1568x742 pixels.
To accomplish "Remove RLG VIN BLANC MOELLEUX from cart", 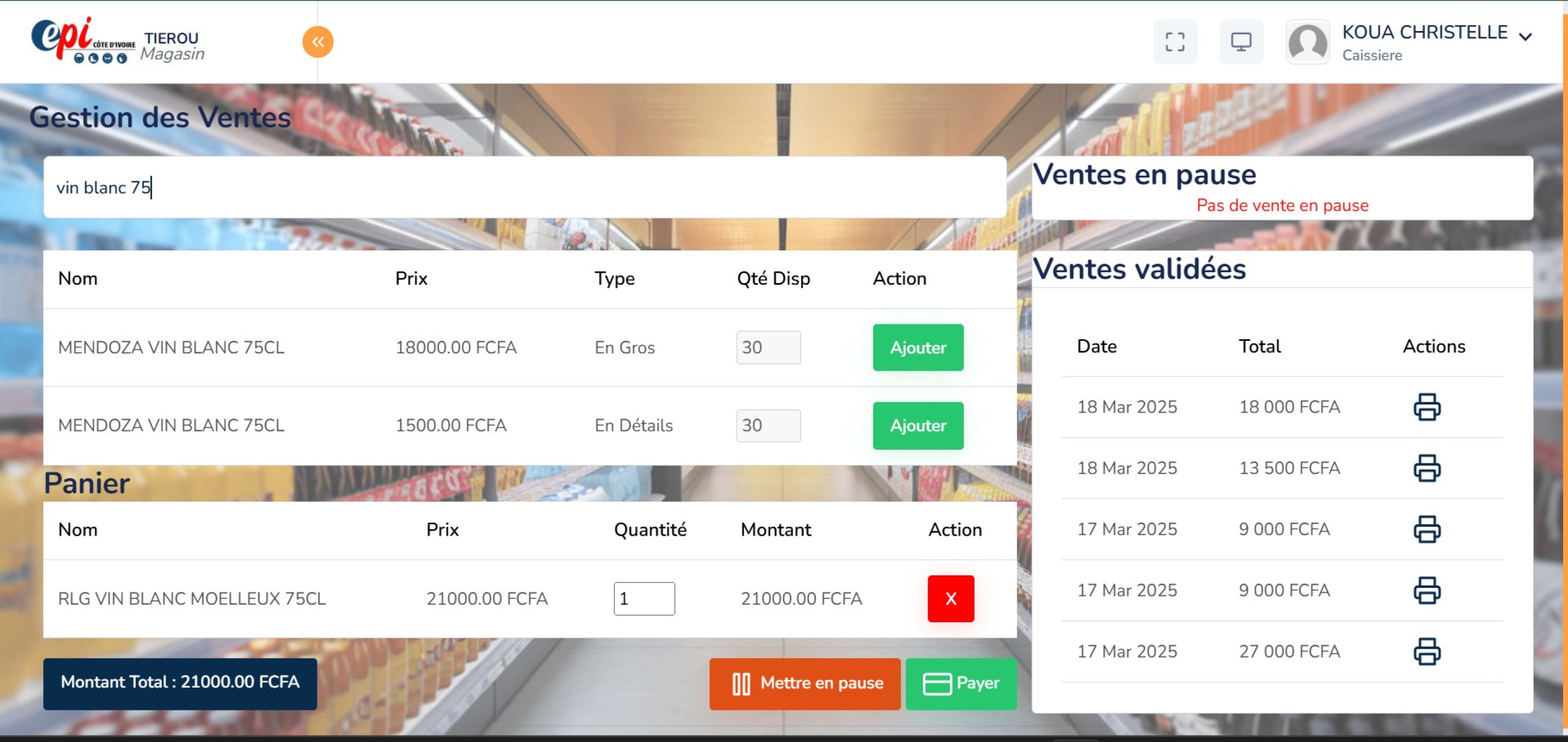I will pos(950,598).
